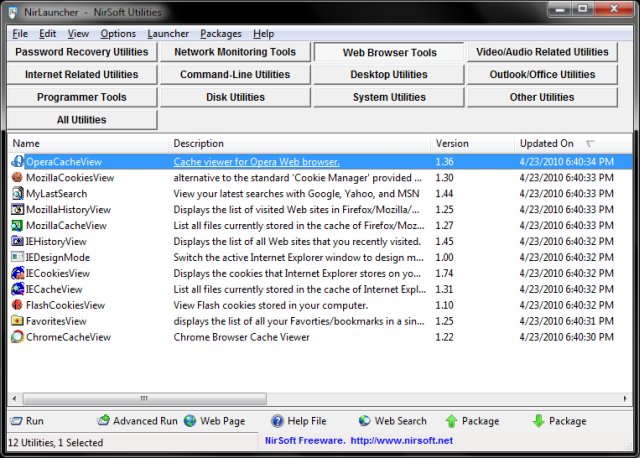Click 'Chrome Browser Cache Viewer' description
The image size is (640, 458).
coord(242,337)
